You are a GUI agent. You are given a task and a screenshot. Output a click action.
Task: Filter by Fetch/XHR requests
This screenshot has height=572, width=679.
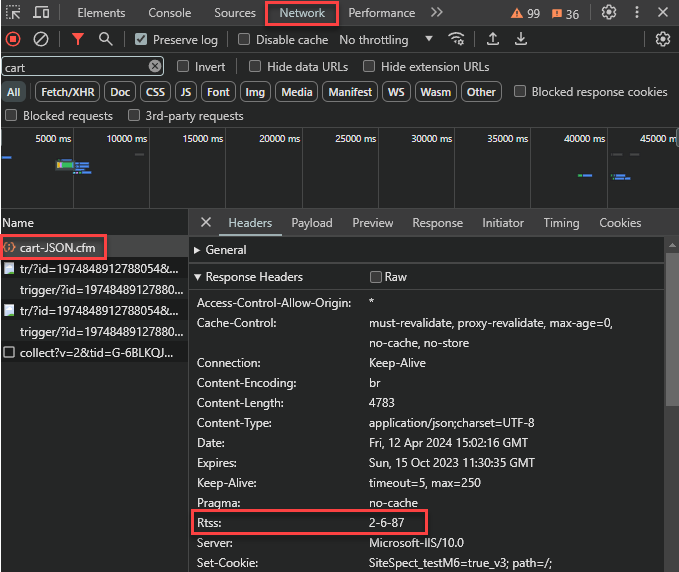coord(68,92)
